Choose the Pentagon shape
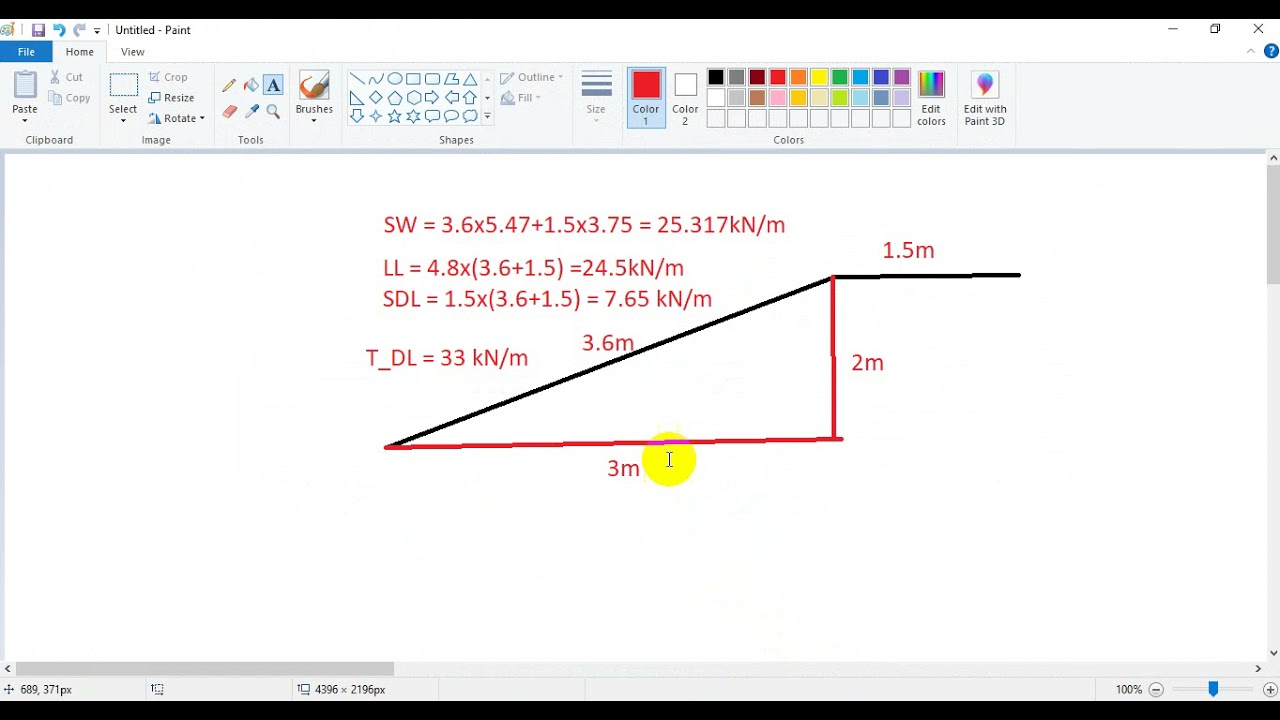This screenshot has height=720, width=1280. click(395, 98)
